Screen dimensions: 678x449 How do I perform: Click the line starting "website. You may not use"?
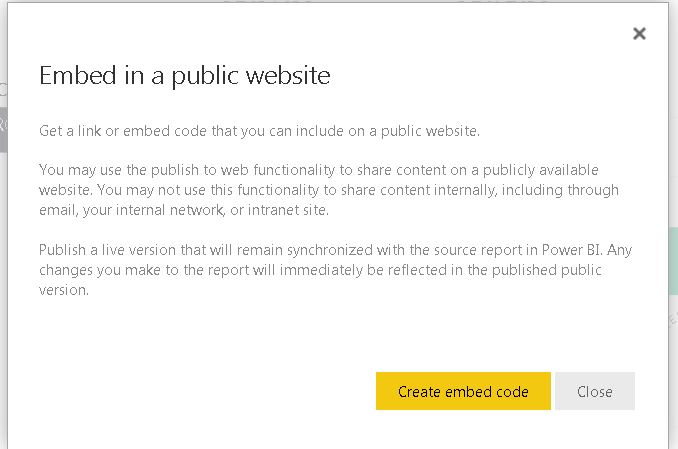[329, 190]
